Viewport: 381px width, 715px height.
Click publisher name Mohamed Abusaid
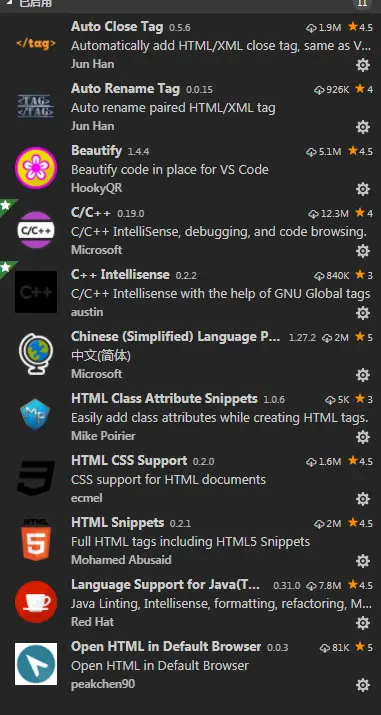pyautogui.click(x=121, y=560)
